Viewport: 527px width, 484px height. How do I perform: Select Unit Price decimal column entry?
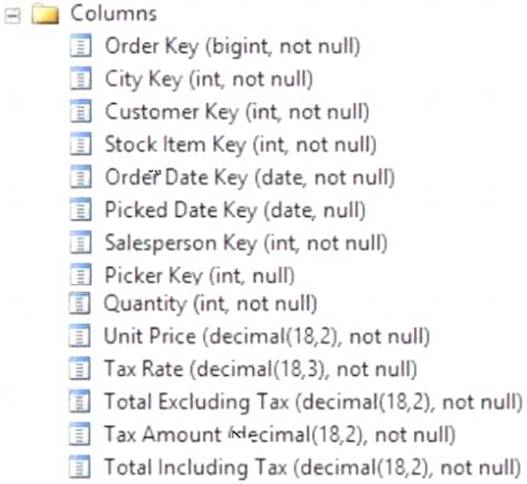tap(267, 336)
